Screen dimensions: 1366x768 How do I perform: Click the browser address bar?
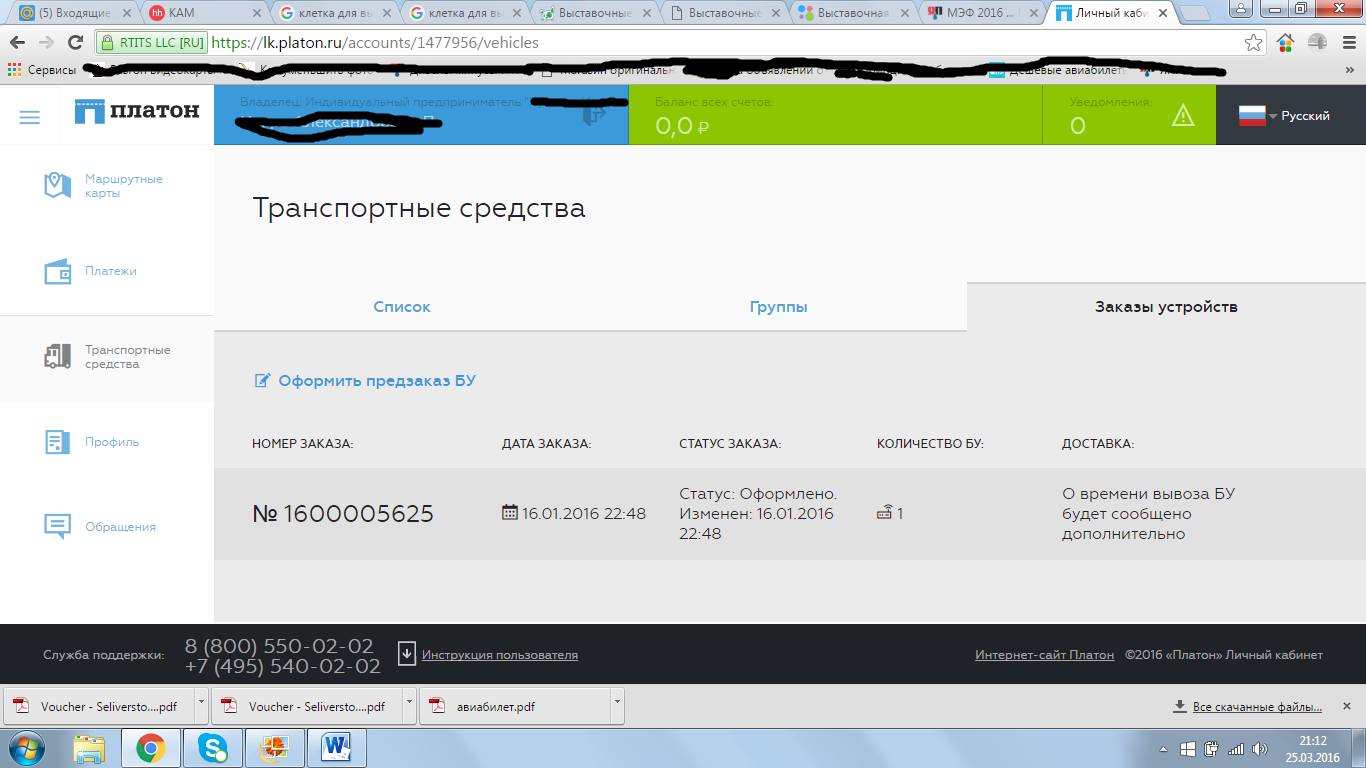pos(700,43)
